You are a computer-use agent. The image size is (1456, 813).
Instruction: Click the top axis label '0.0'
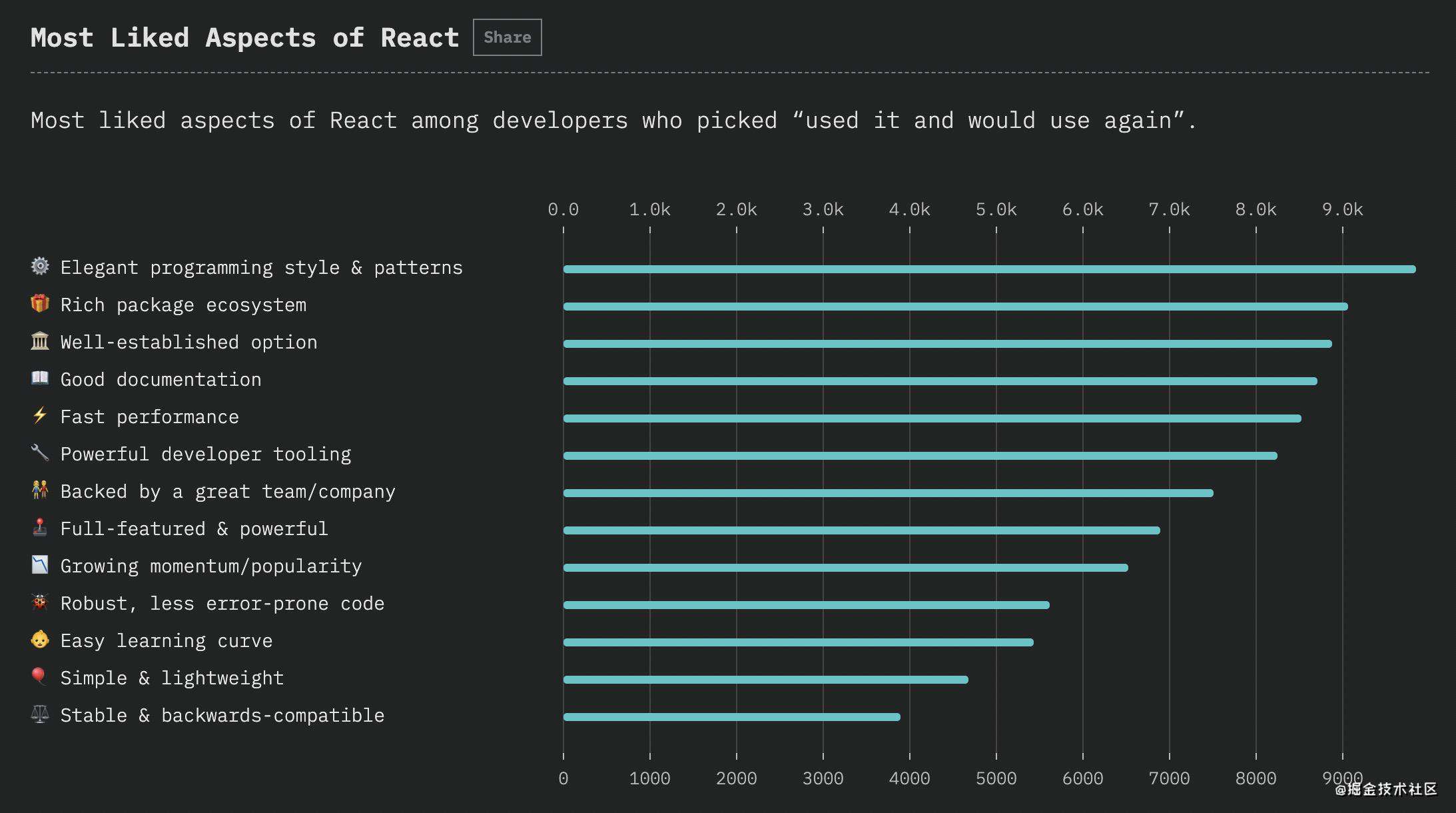pyautogui.click(x=563, y=209)
